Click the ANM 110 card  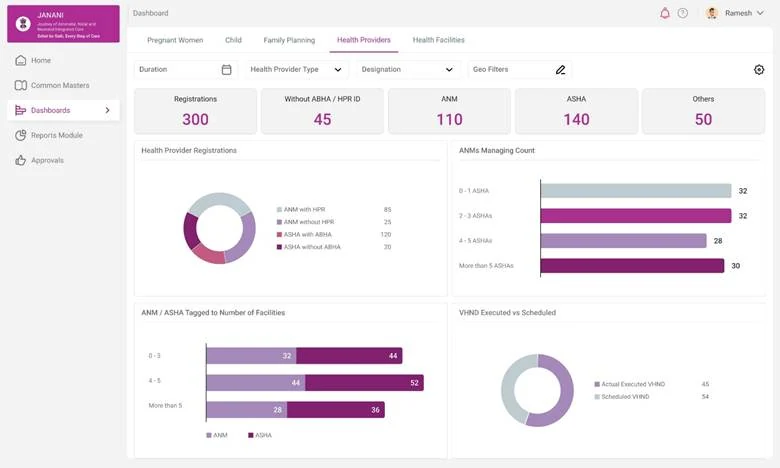pyautogui.click(x=449, y=111)
